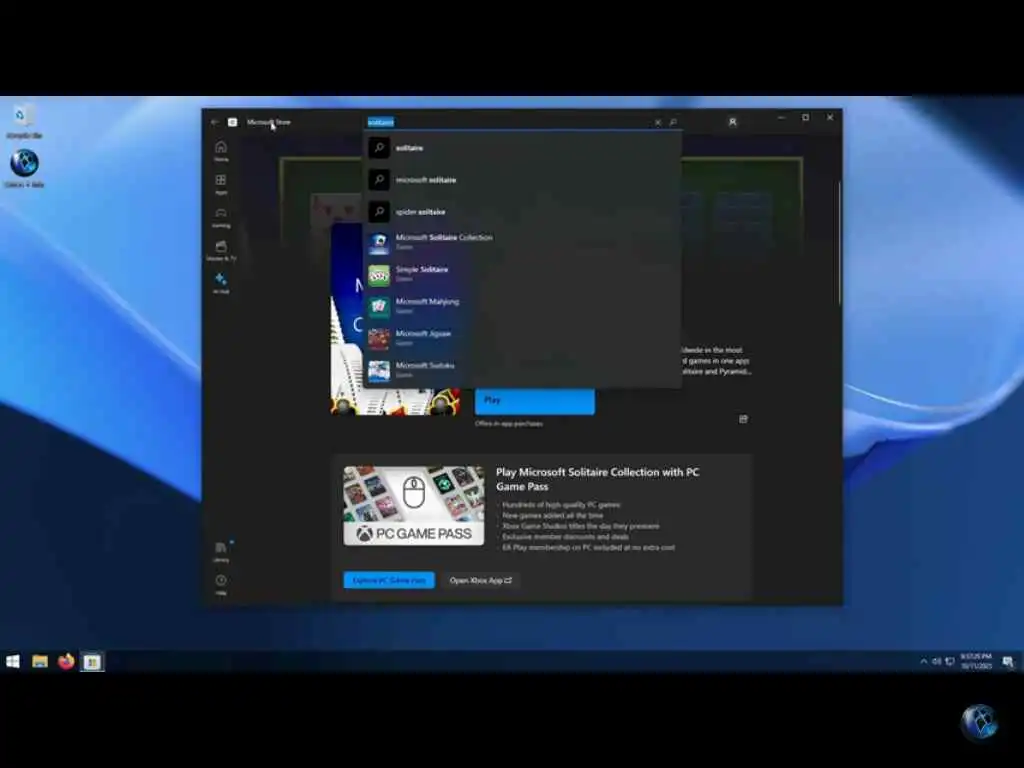
Task: Click the Microsoft Store title text
Action: pos(268,122)
